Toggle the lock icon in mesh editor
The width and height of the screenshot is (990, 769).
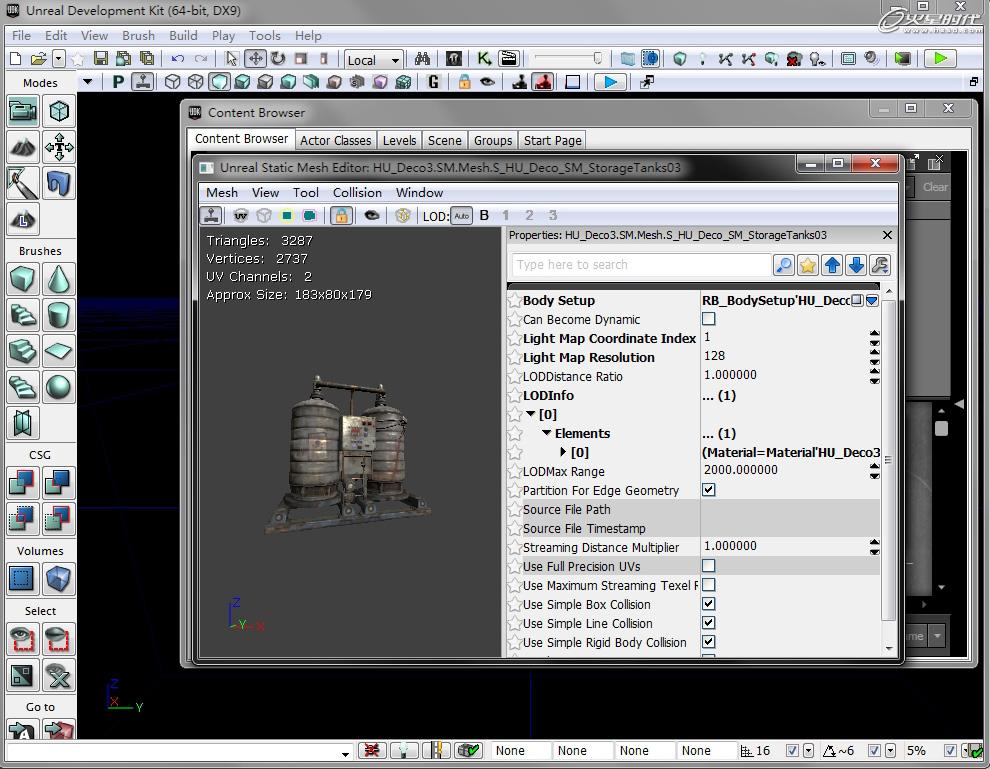click(x=341, y=216)
